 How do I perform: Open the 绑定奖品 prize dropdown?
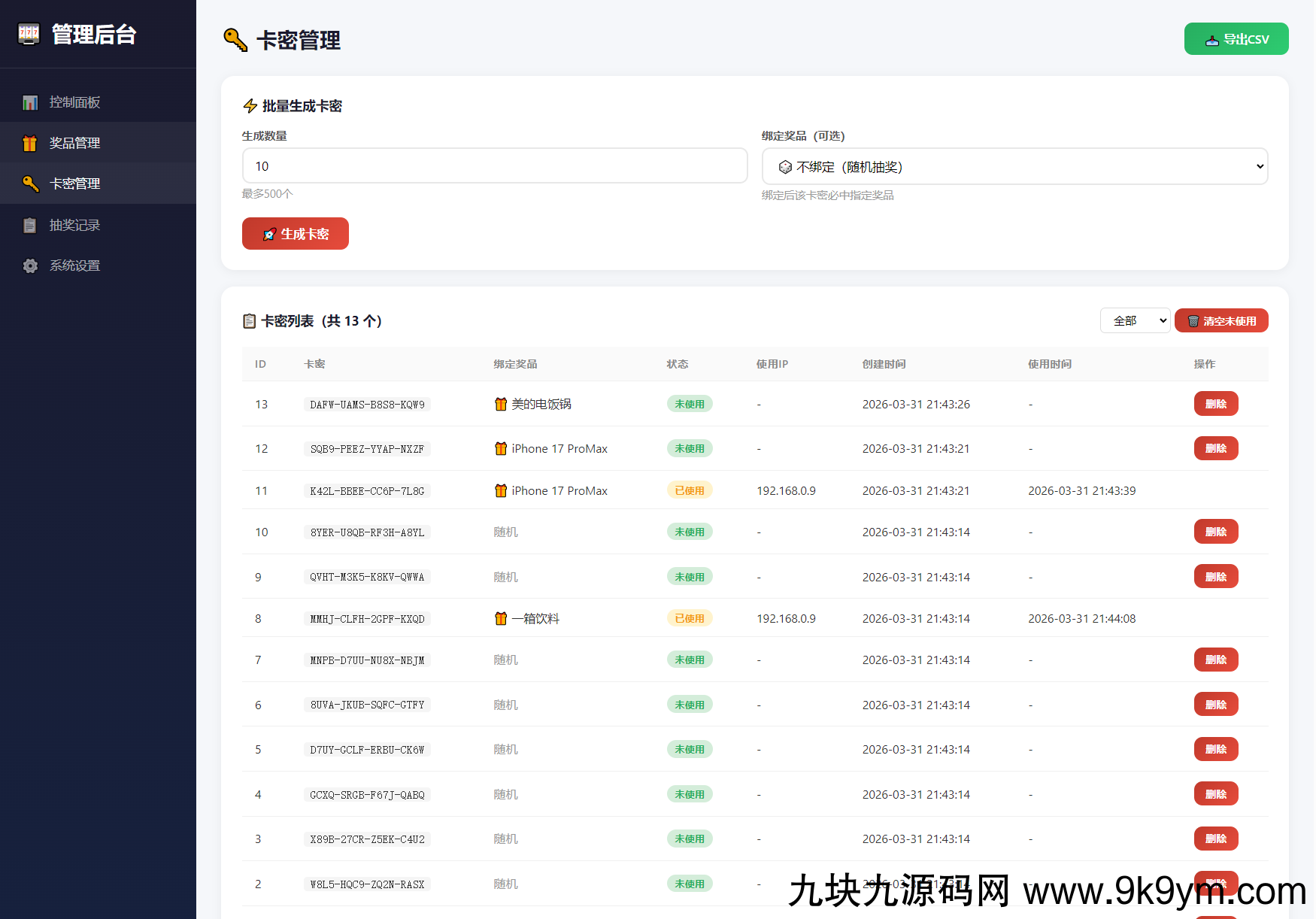click(x=1014, y=166)
